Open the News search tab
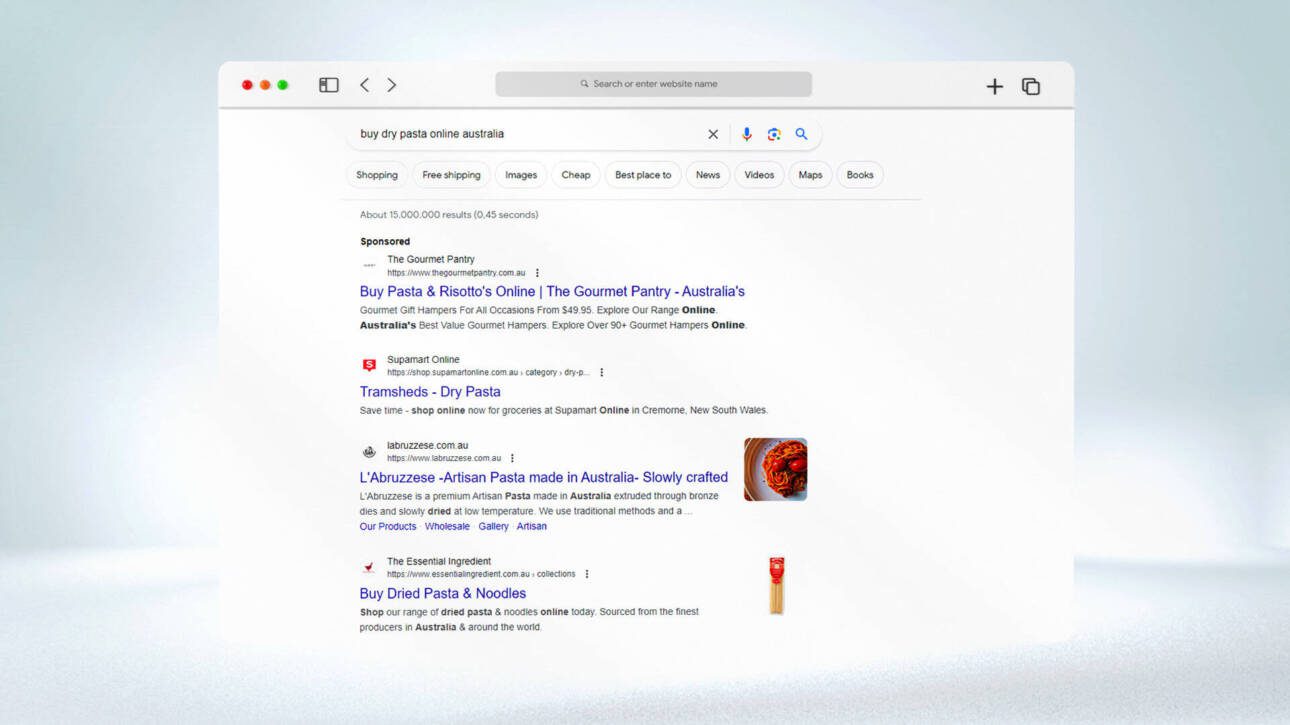This screenshot has width=1290, height=725. tap(707, 174)
